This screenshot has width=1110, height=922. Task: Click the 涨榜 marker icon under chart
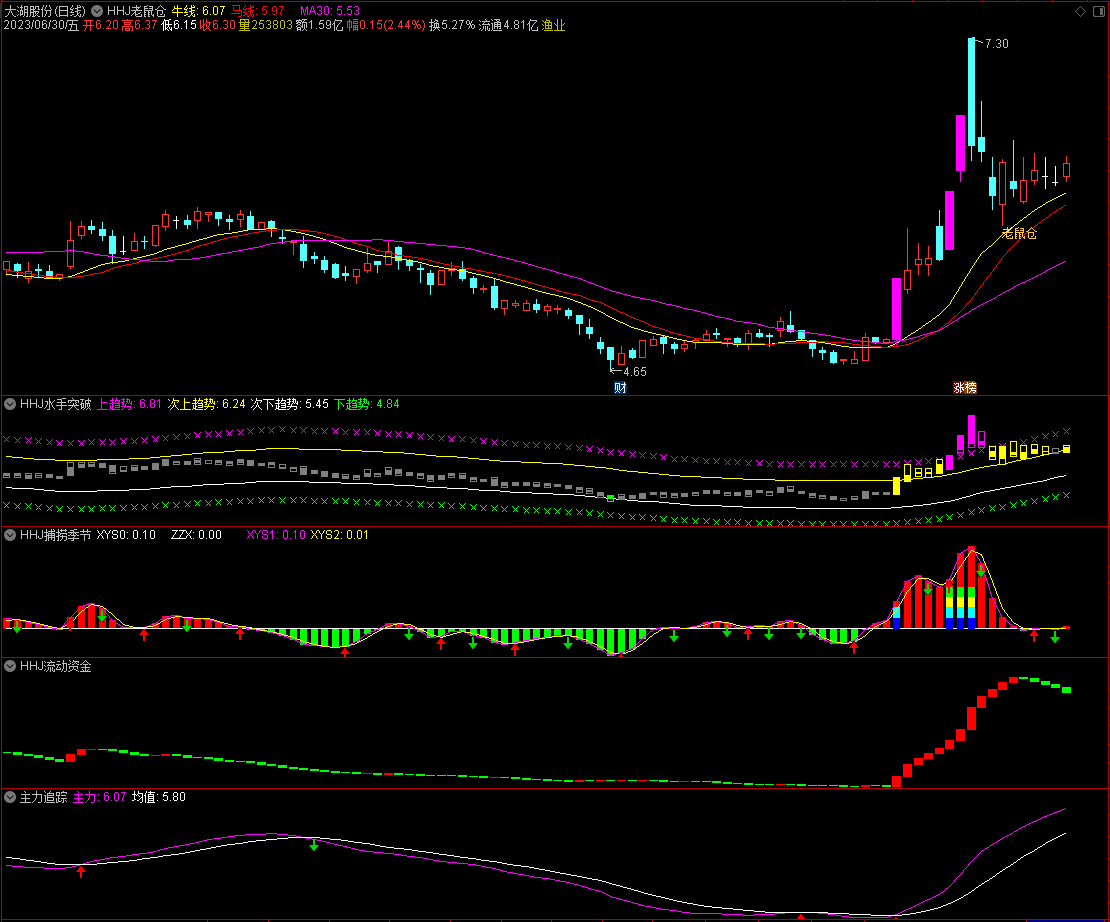click(x=964, y=387)
